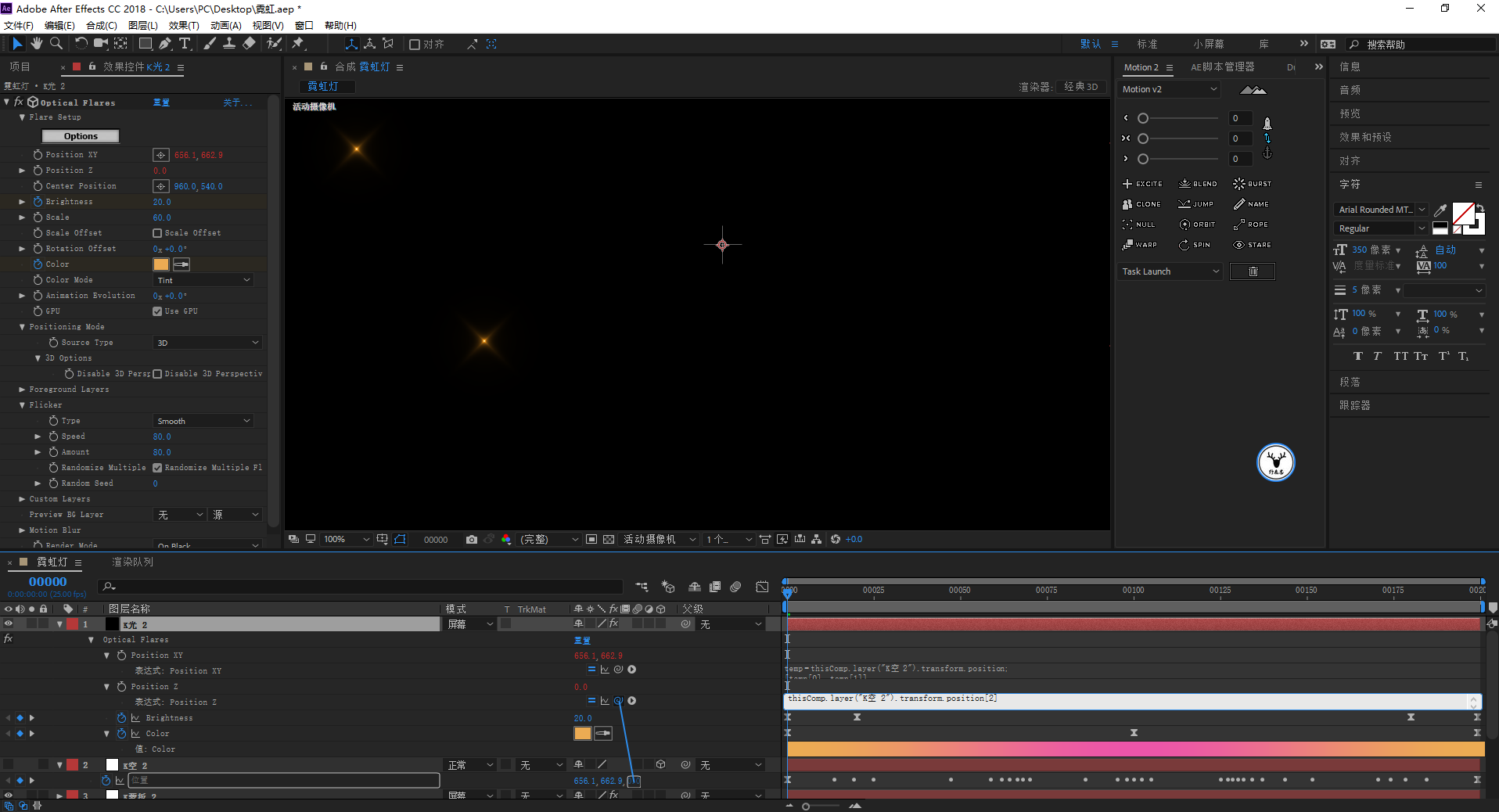Screen dimensions: 1499x812
Task: Hide layer 1 with its eye icon
Action: [9, 624]
